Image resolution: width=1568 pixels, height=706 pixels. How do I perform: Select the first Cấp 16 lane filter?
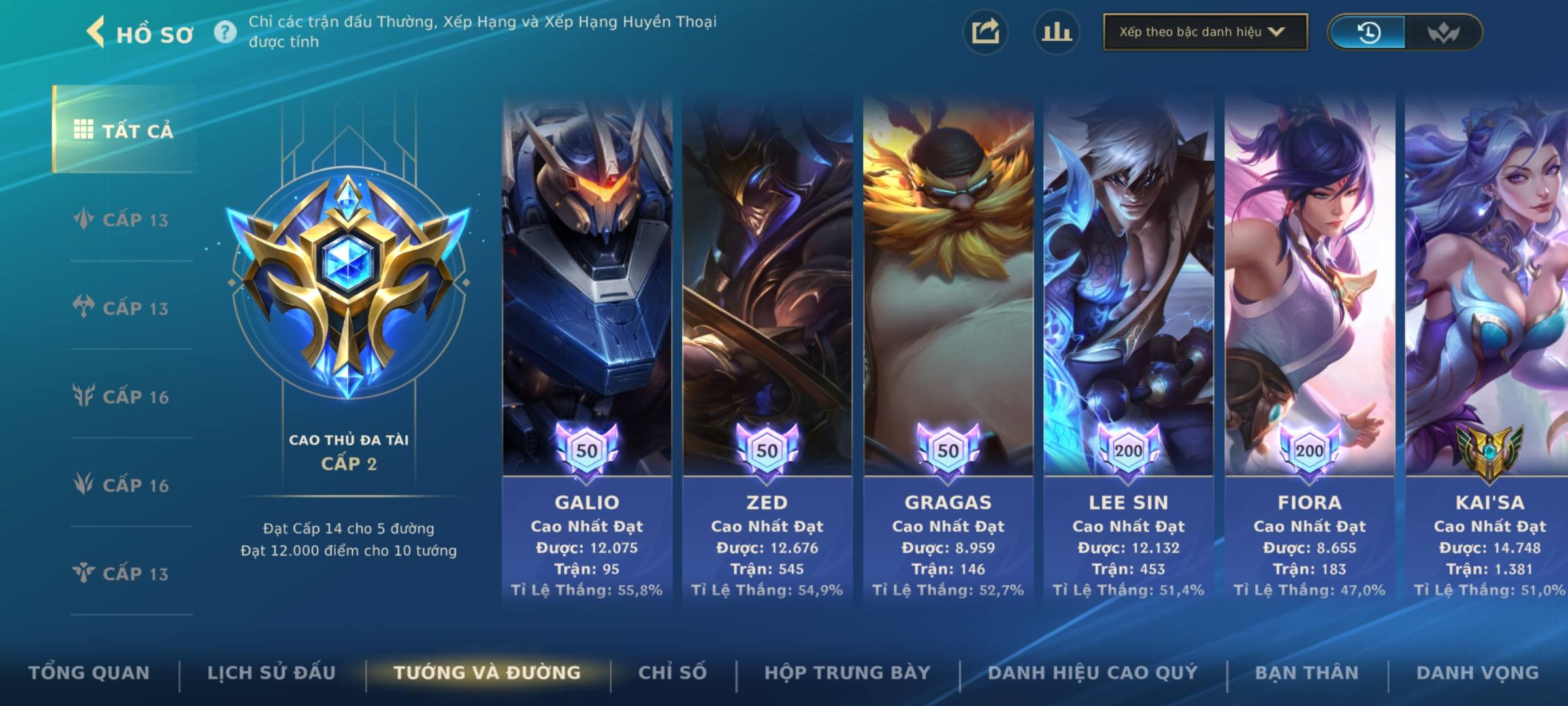(x=122, y=396)
